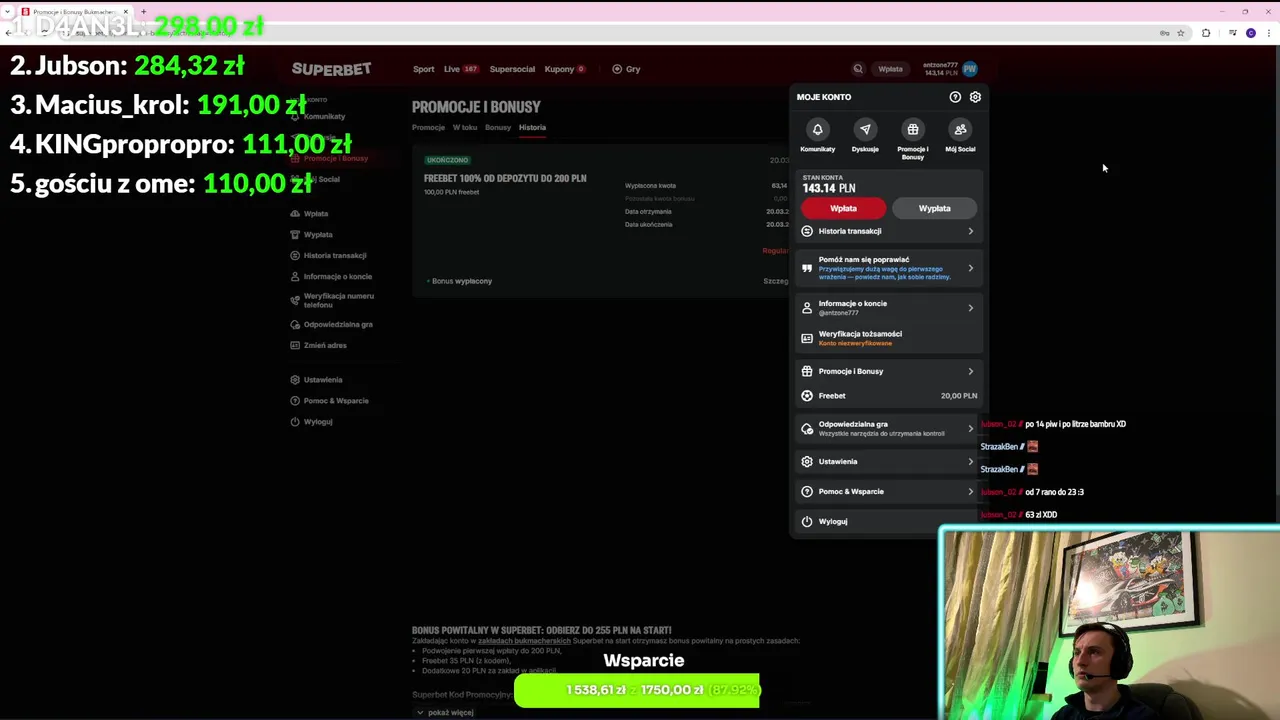The height and width of the screenshot is (720, 1280).
Task: Click the Gry icon in top navigation
Action: tap(617, 69)
